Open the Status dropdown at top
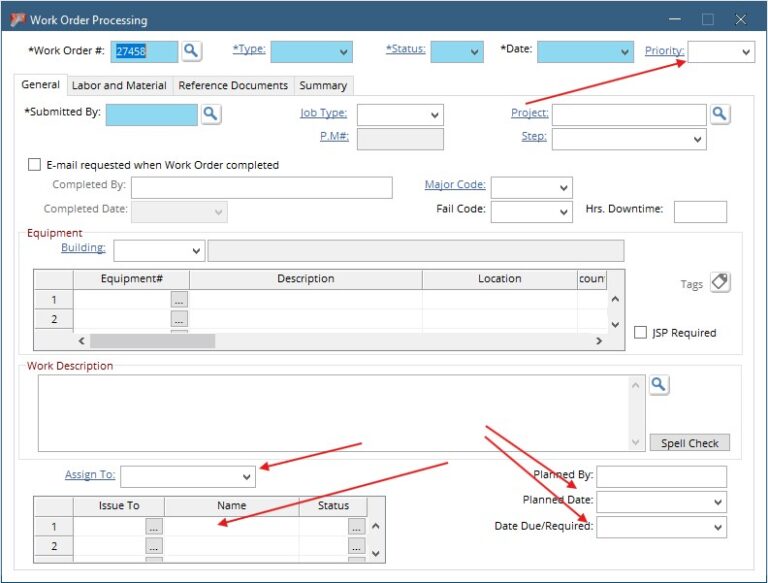Image resolution: width=768 pixels, height=583 pixels. point(474,52)
